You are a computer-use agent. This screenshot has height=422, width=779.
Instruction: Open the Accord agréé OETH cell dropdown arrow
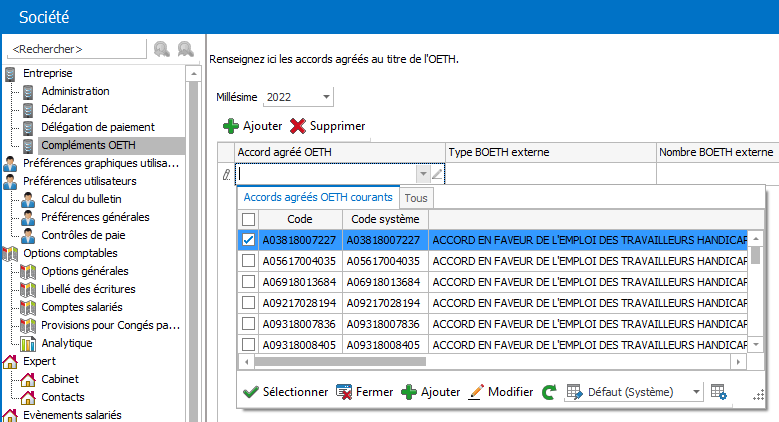click(x=423, y=174)
